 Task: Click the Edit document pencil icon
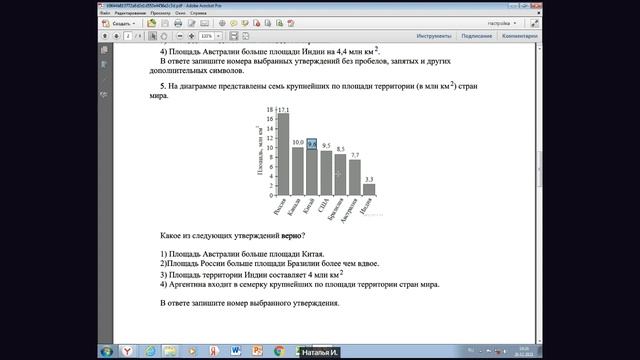(x=191, y=23)
